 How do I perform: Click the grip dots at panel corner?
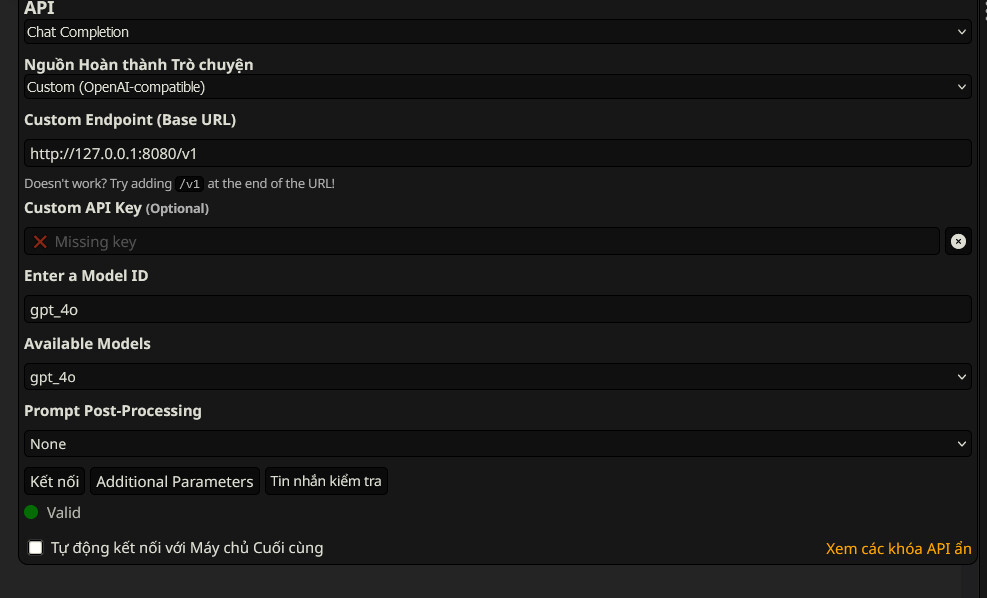coord(984,8)
